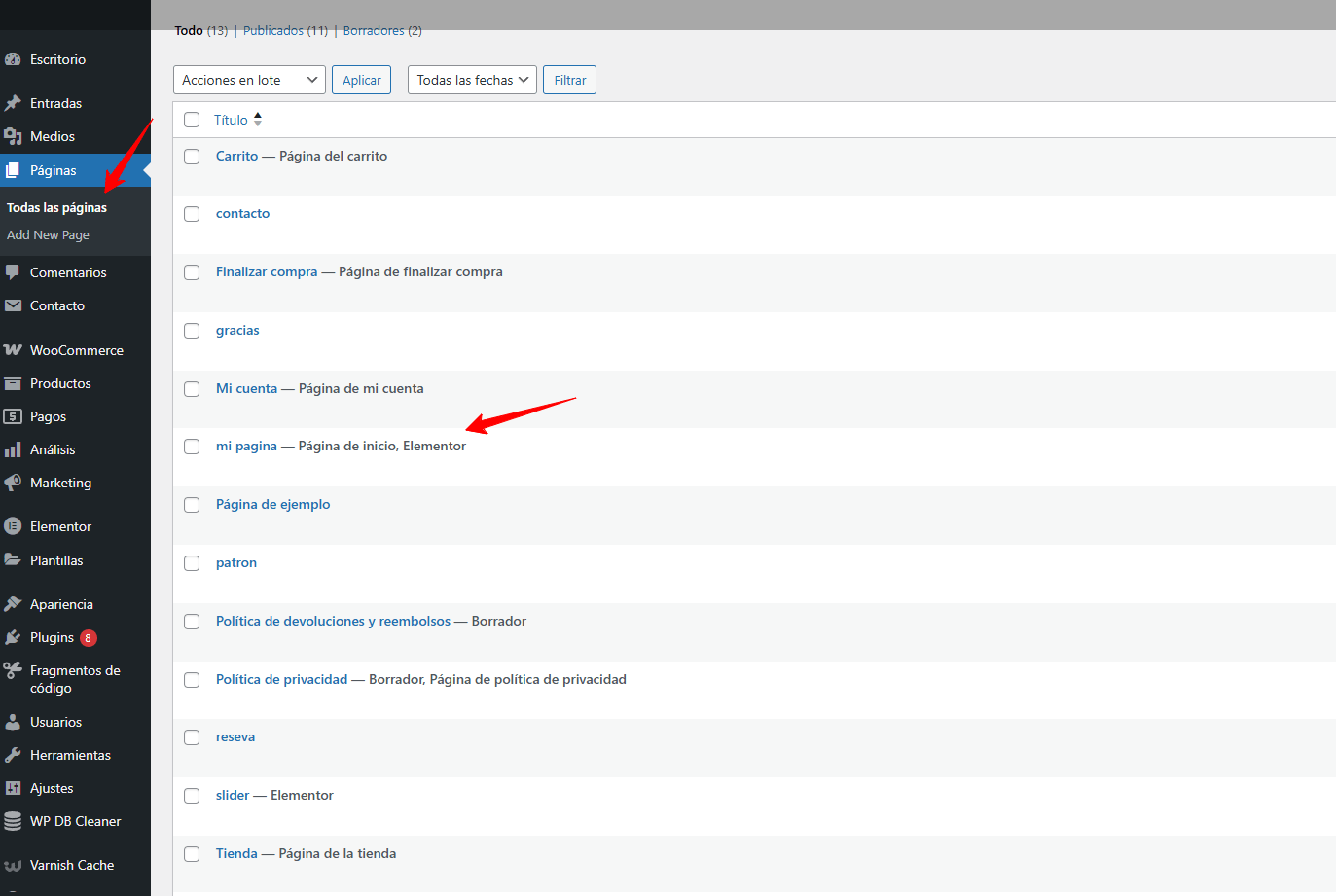Click the Plugins plug icon

tap(13, 637)
